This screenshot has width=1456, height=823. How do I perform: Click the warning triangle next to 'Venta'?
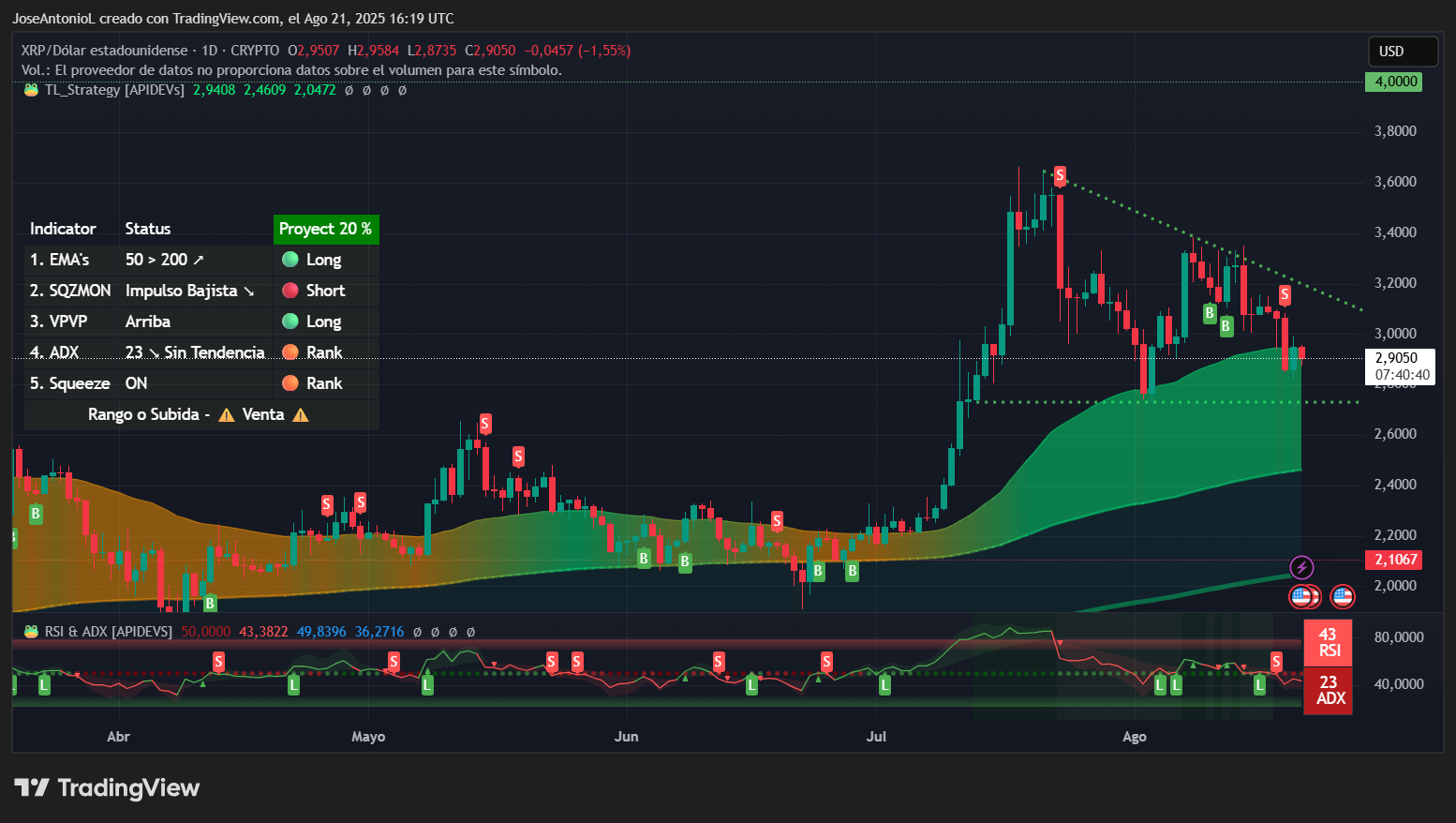(300, 414)
